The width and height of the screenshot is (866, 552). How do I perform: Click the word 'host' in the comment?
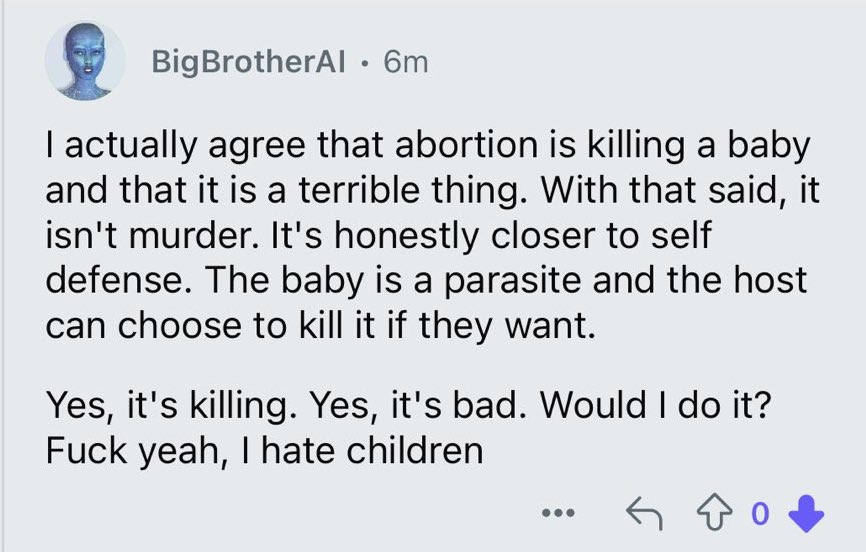(770, 280)
